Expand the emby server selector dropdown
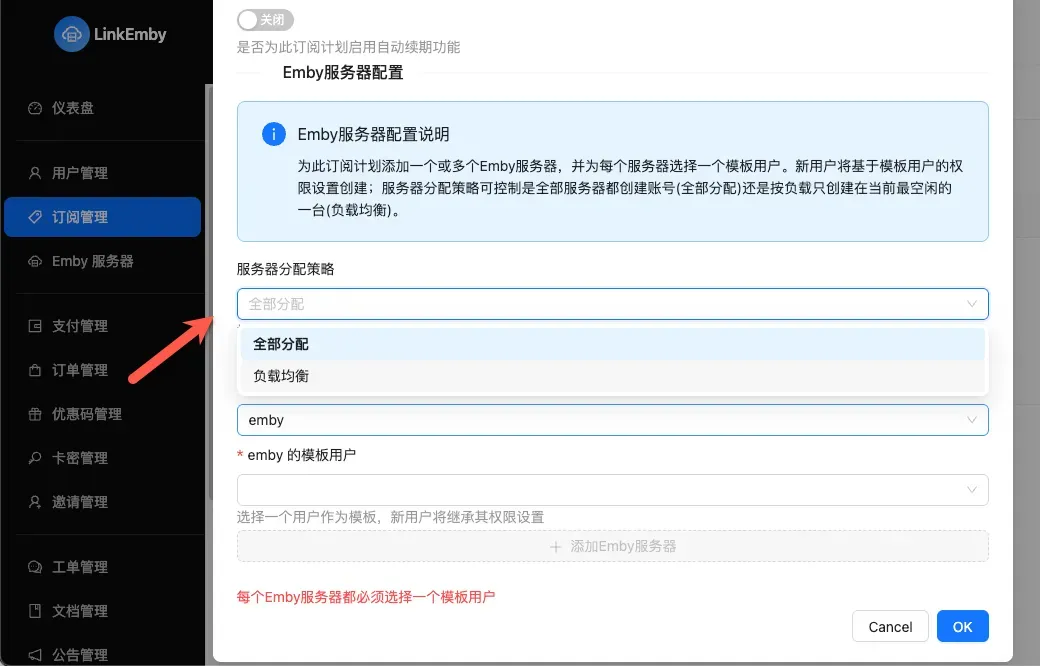This screenshot has height=666, width=1040. tap(612, 420)
